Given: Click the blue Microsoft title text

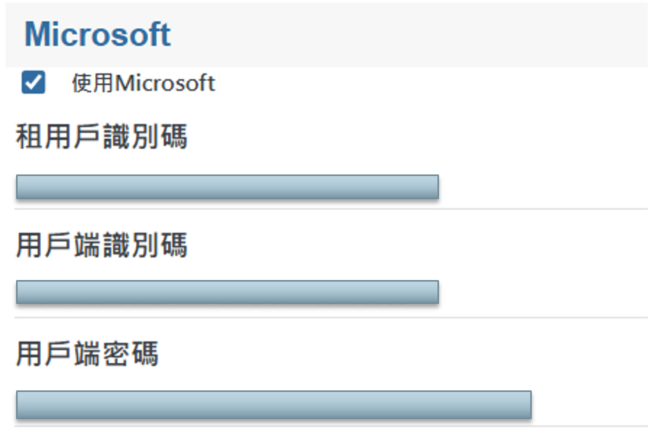Looking at the screenshot, I should pos(97,35).
